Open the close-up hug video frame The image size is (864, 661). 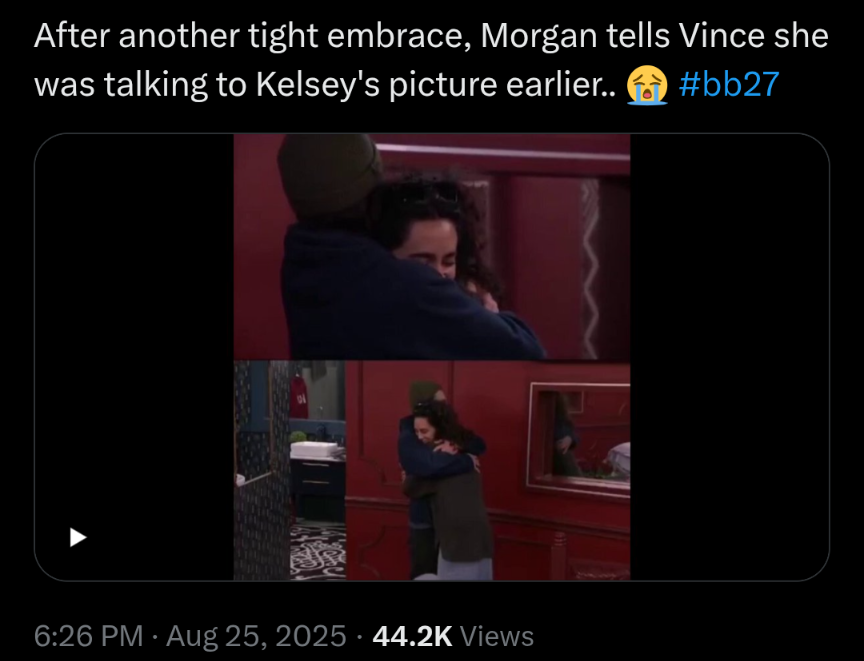[432, 247]
